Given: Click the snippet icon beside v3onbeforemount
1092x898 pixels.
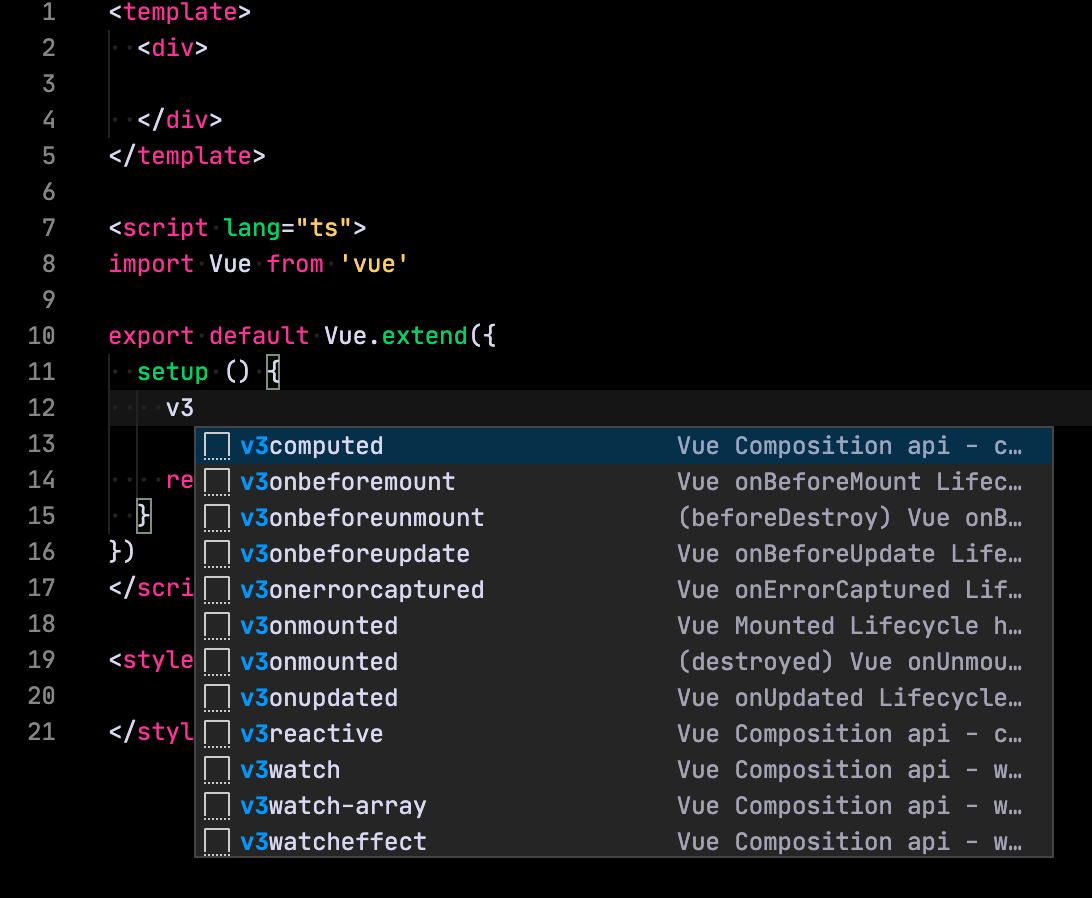Looking at the screenshot, I should point(217,482).
